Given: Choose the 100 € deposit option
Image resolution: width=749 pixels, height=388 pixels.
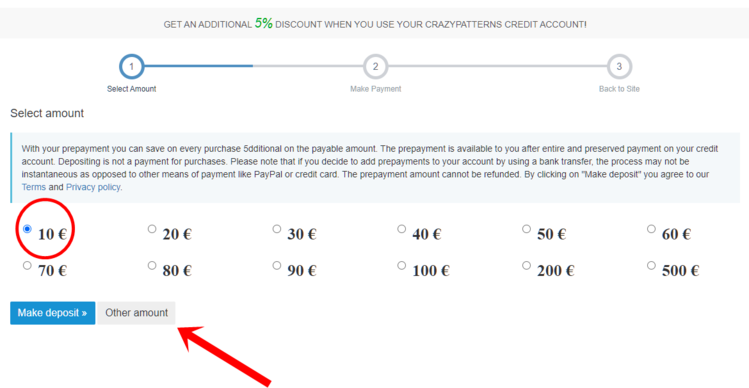Looking at the screenshot, I should click(401, 265).
